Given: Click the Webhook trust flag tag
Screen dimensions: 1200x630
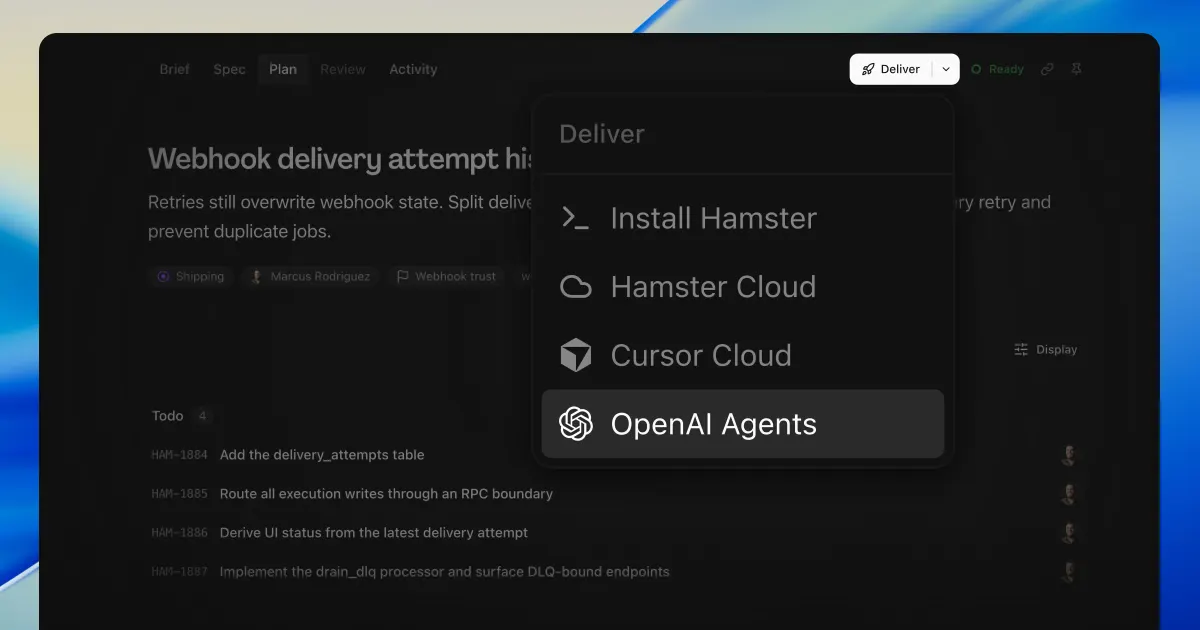Looking at the screenshot, I should coord(446,276).
